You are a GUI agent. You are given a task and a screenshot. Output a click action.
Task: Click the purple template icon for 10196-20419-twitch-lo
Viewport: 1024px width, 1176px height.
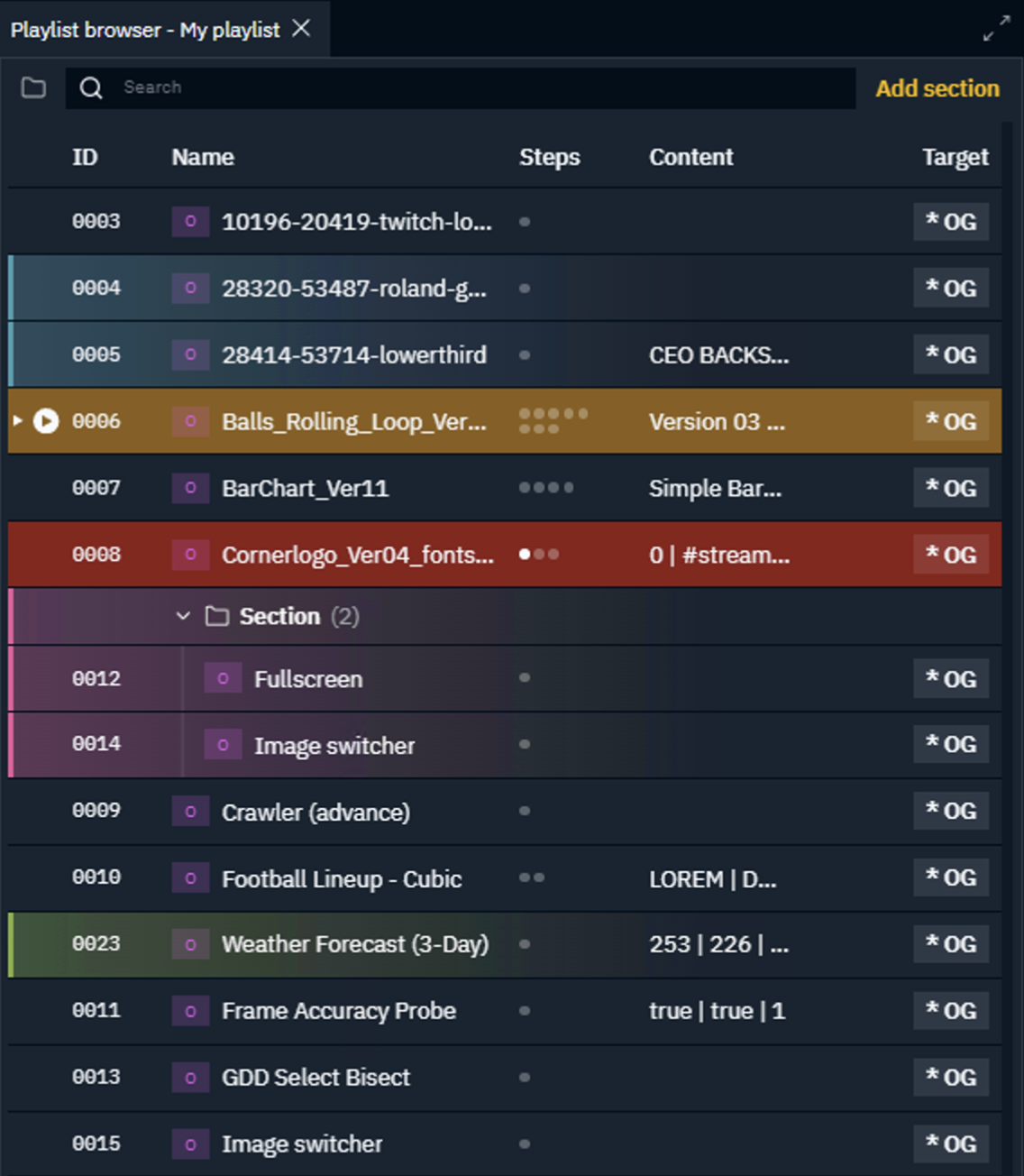190,222
